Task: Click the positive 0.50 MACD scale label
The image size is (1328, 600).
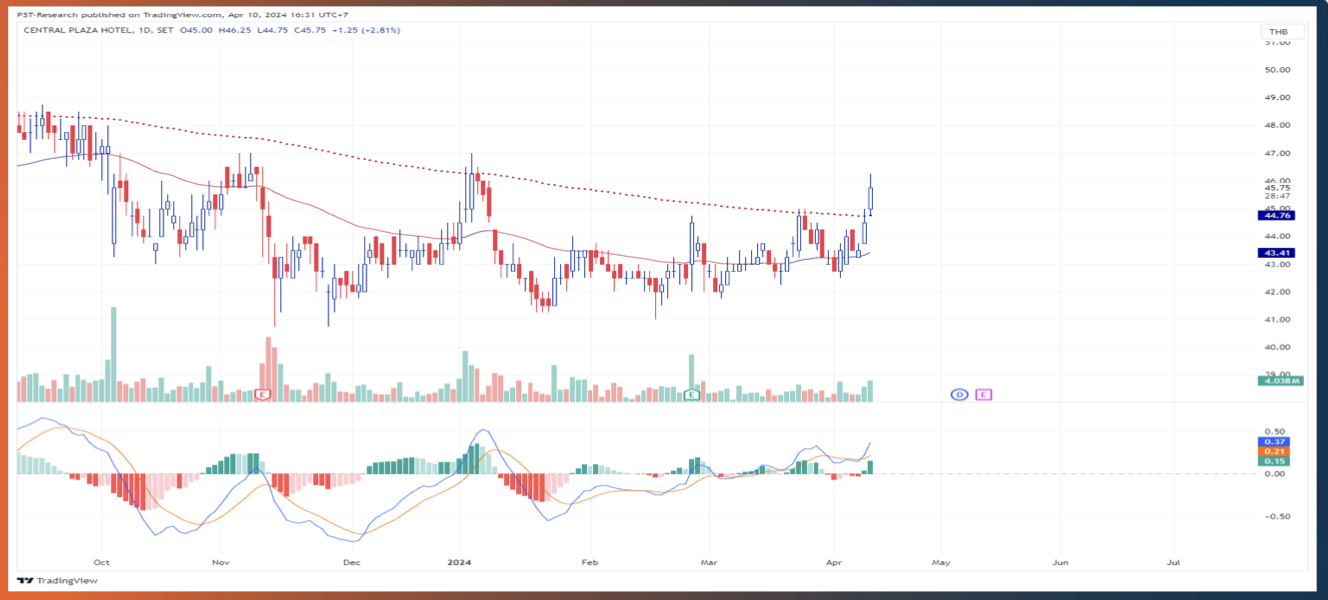Action: pos(1276,431)
